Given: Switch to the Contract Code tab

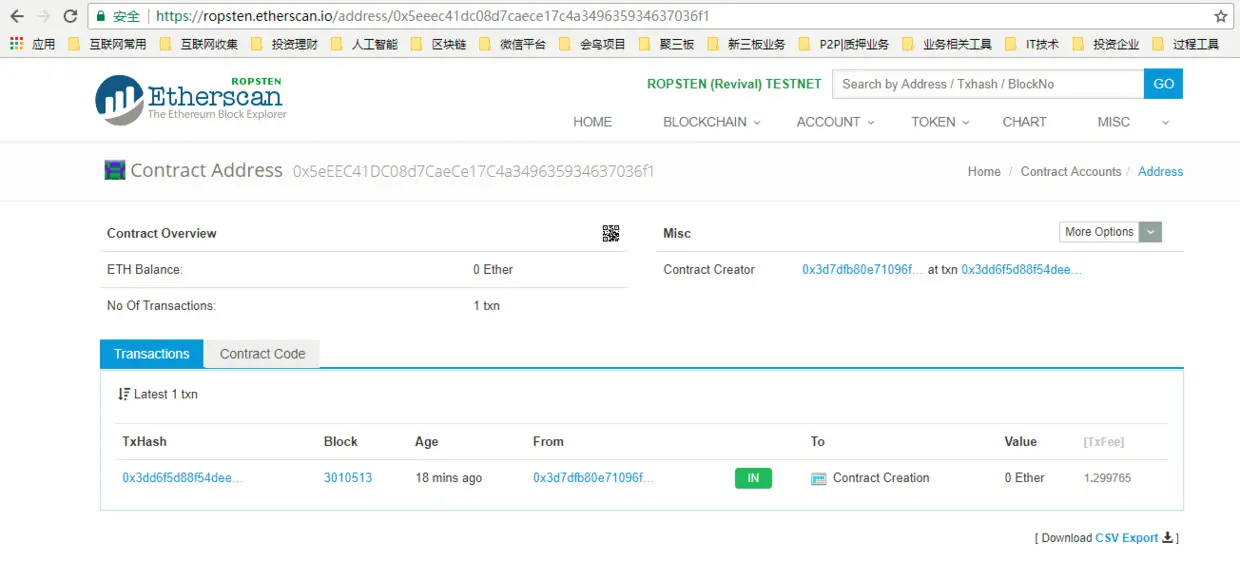Looking at the screenshot, I should coord(262,354).
